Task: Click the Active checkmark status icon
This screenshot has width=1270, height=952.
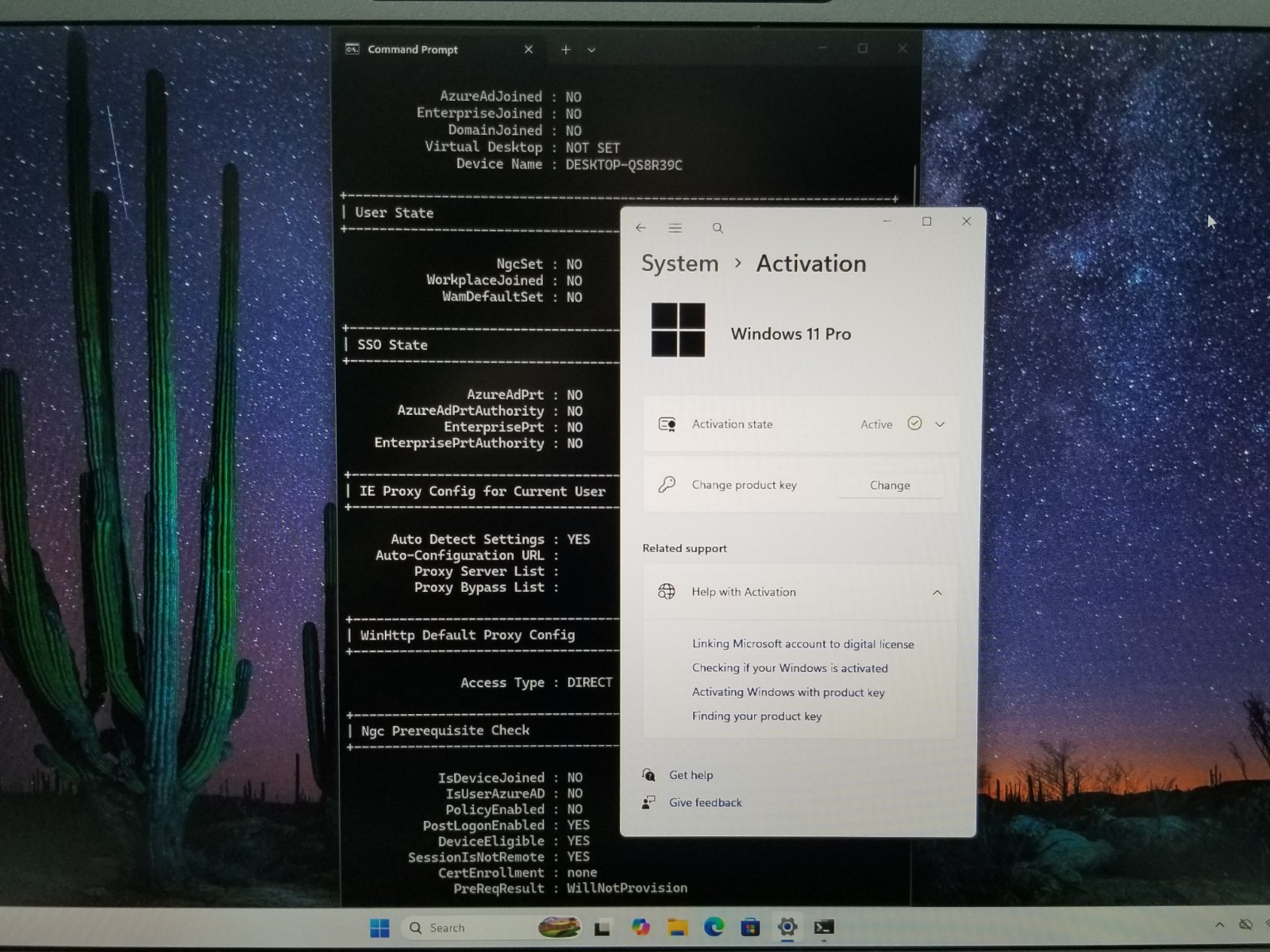Action: 914,424
